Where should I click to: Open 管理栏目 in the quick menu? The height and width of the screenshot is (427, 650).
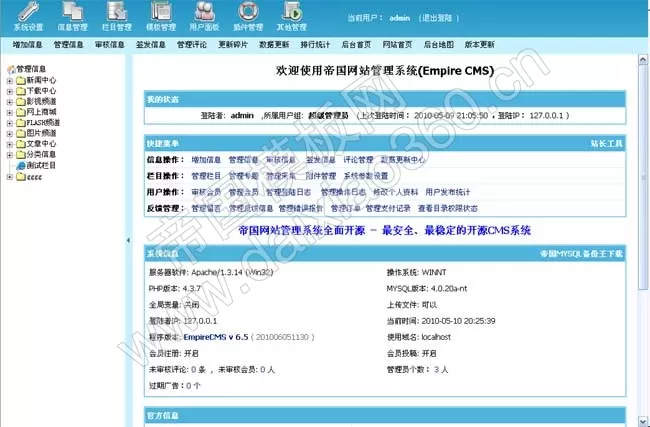(x=206, y=176)
